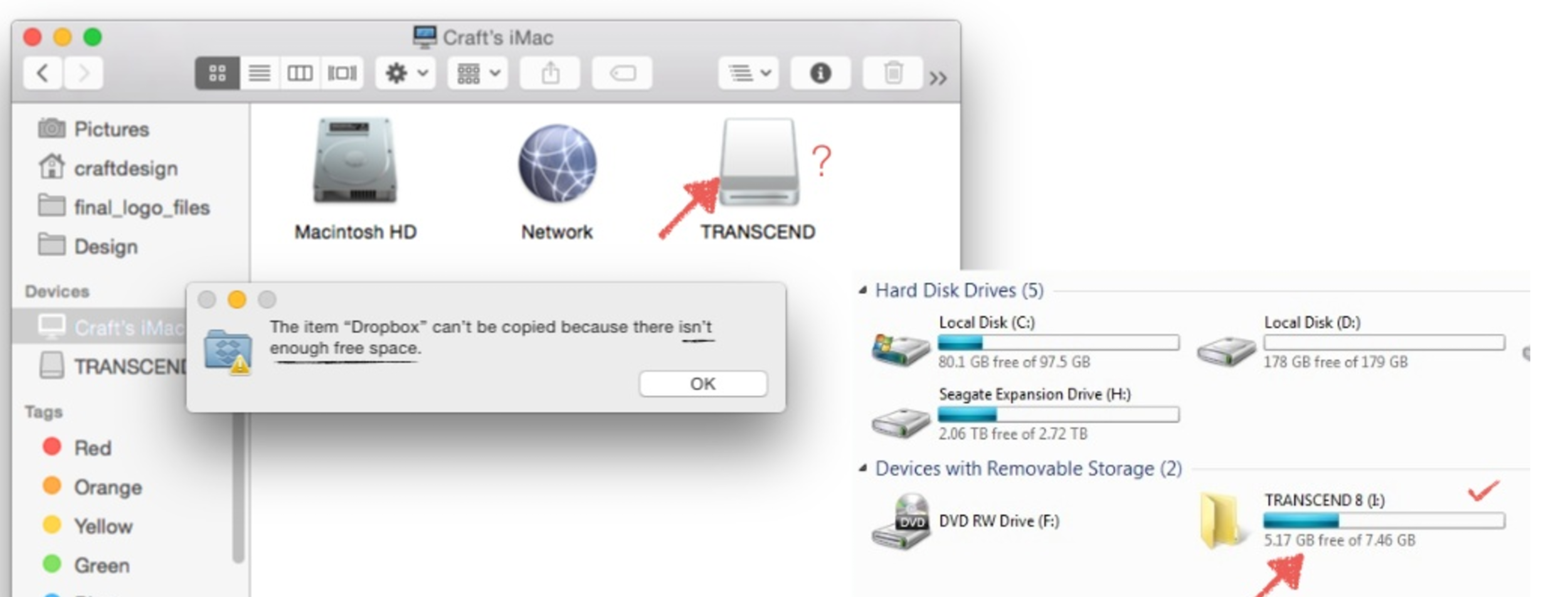Image resolution: width=1568 pixels, height=597 pixels.
Task: Go back in Finder window
Action: click(x=43, y=73)
